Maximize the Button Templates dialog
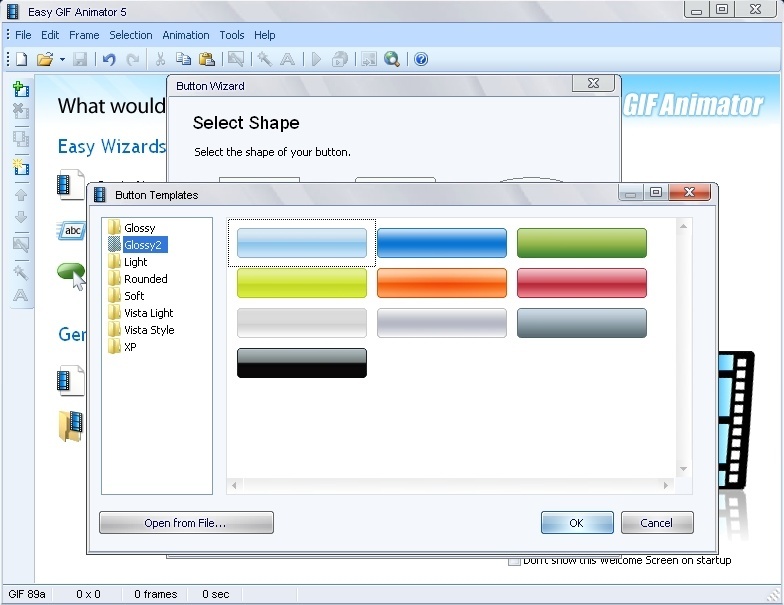784x605 pixels. pyautogui.click(x=656, y=192)
